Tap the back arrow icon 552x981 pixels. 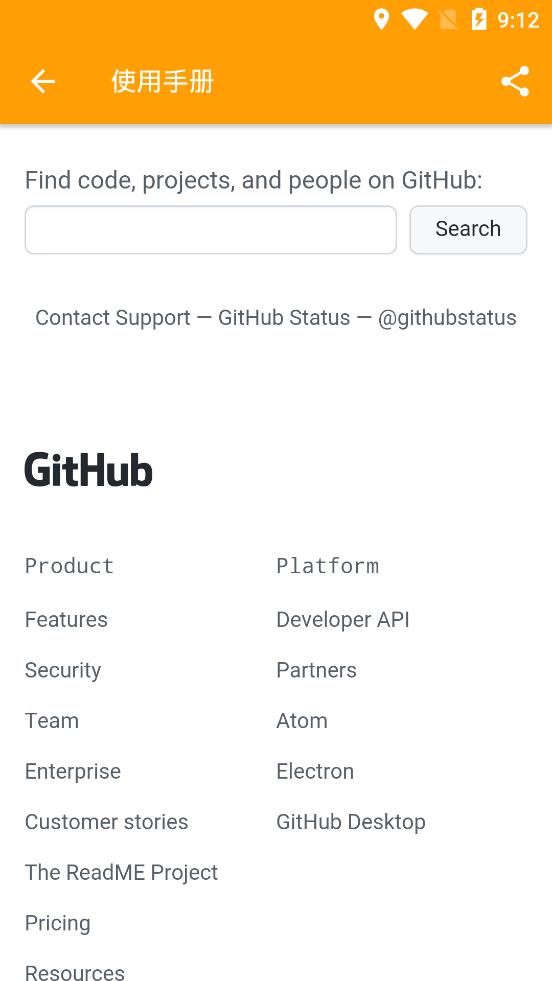[x=43, y=81]
